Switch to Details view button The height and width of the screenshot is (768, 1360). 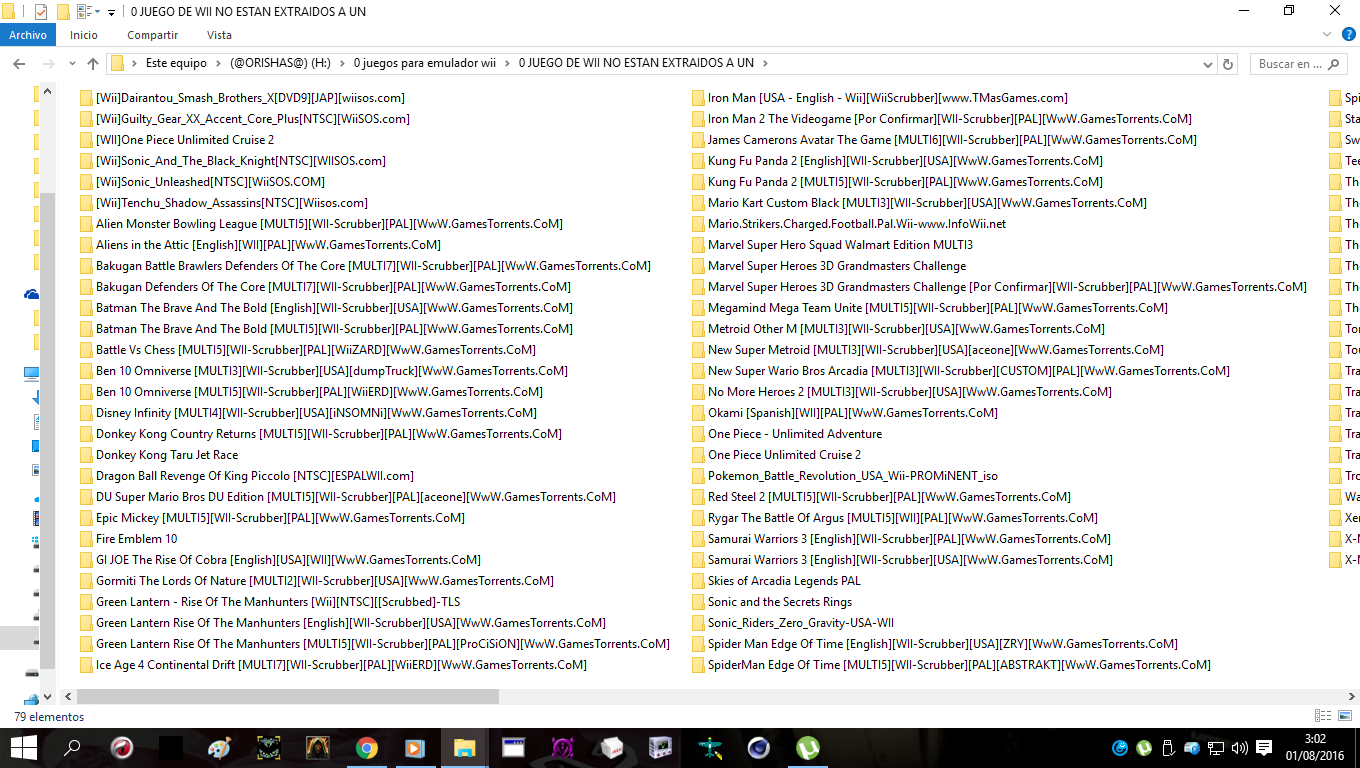pyautogui.click(x=1324, y=716)
